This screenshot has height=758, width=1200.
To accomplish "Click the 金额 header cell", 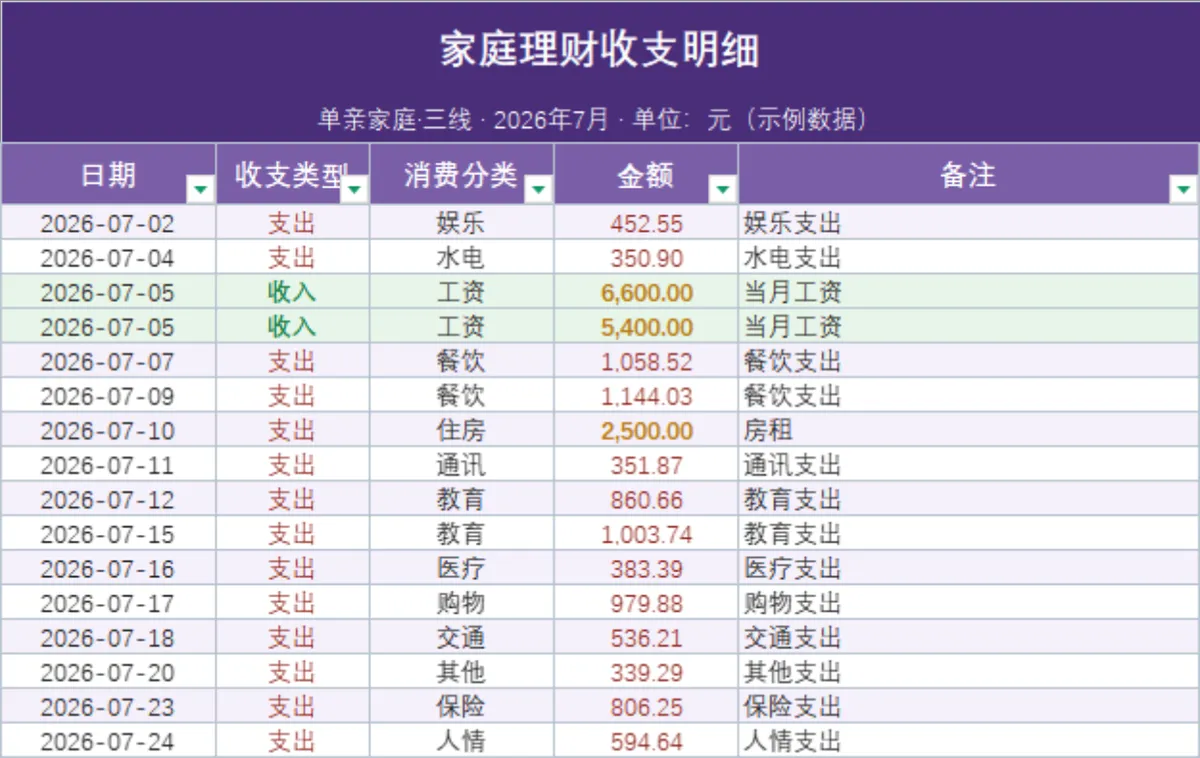I will [x=646, y=175].
